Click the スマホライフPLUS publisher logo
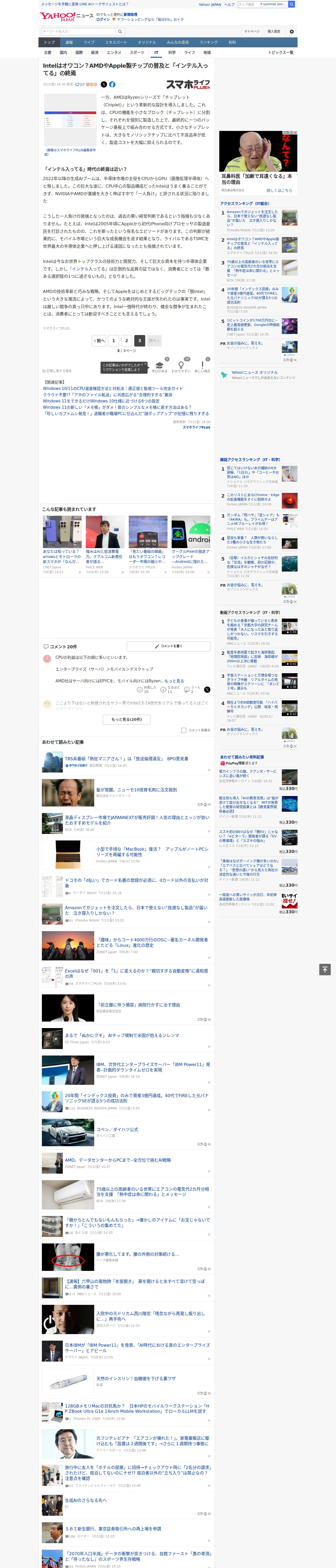 [x=188, y=85]
